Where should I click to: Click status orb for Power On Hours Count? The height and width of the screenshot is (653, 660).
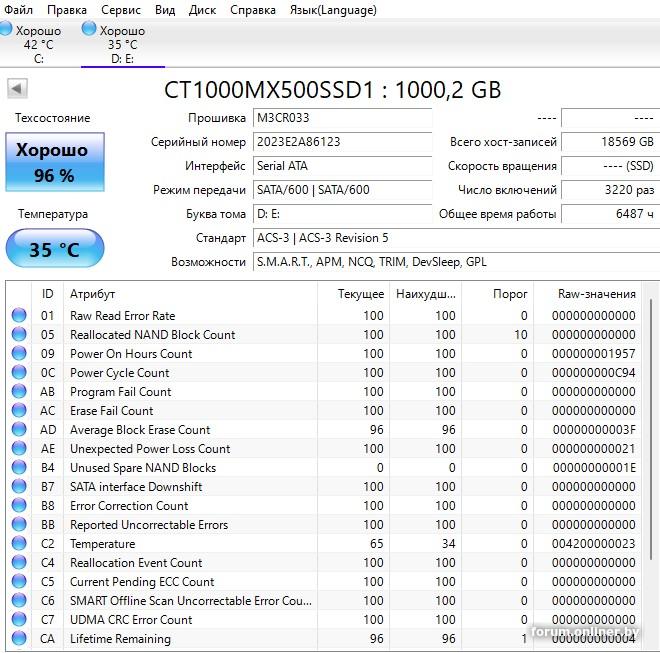coord(19,354)
